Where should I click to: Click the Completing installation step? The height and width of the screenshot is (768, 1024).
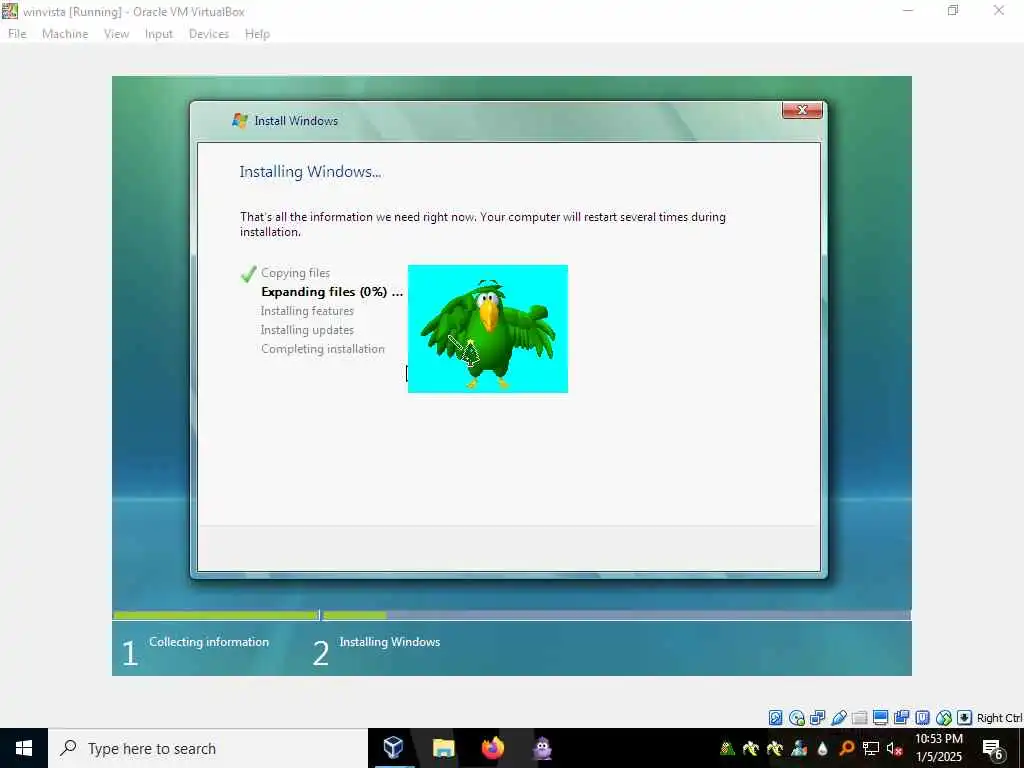point(323,349)
